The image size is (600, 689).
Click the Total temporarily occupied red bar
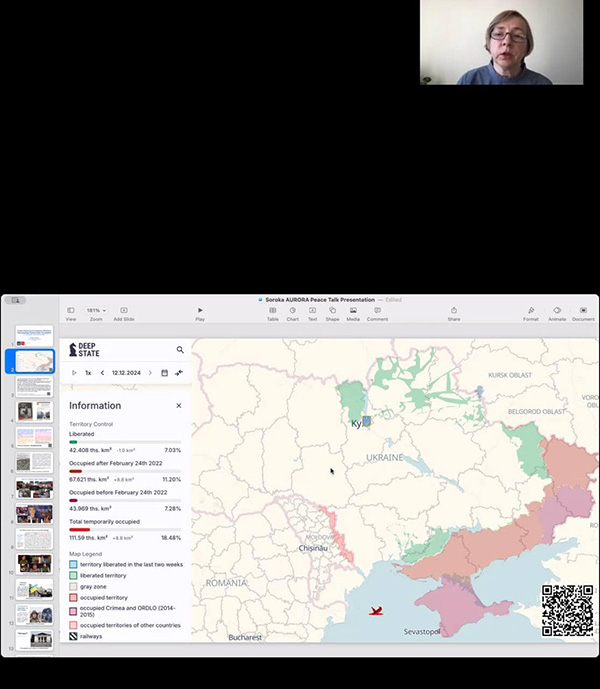pos(125,529)
